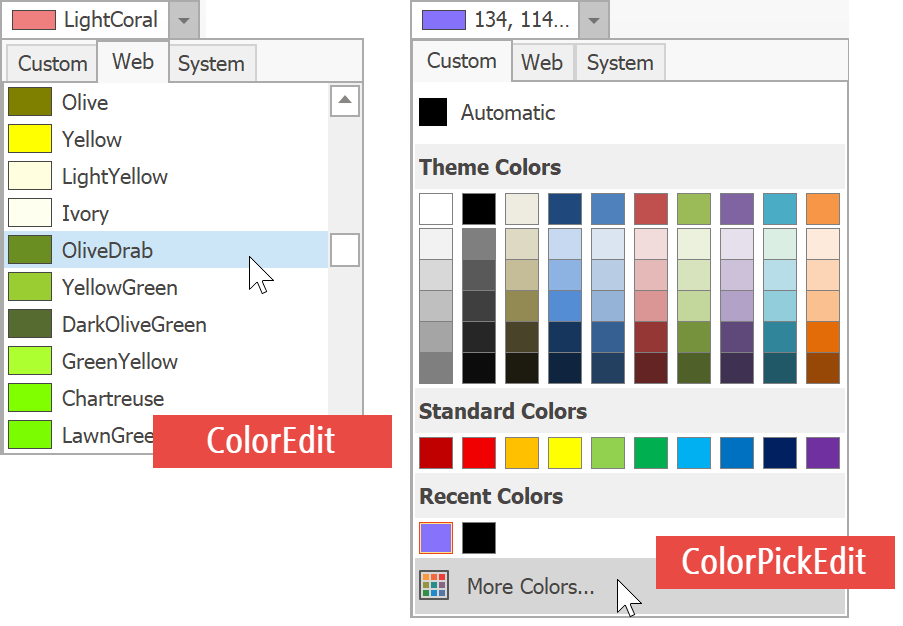Screen dimensions: 903x626
Task: Select the yellow Standard Colors swatch
Action: 565,453
